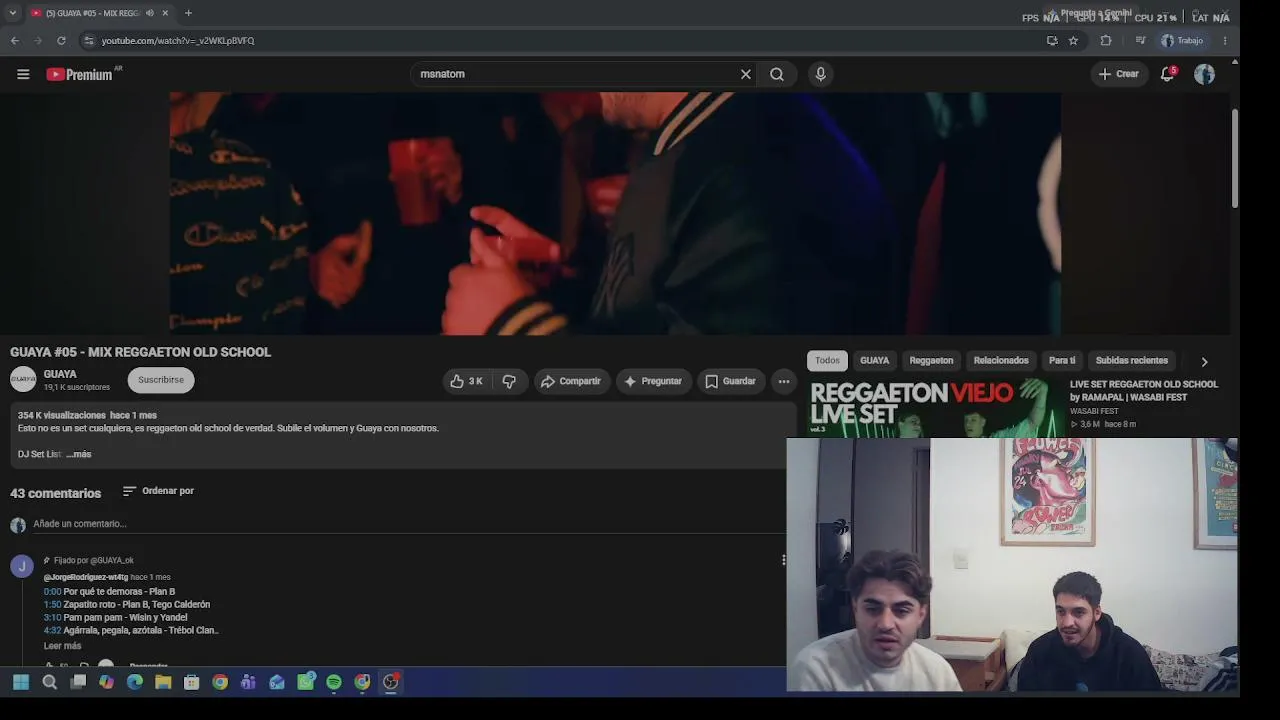Viewport: 1280px width, 720px height.
Task: Open File Explorer from the taskbar
Action: point(163,682)
